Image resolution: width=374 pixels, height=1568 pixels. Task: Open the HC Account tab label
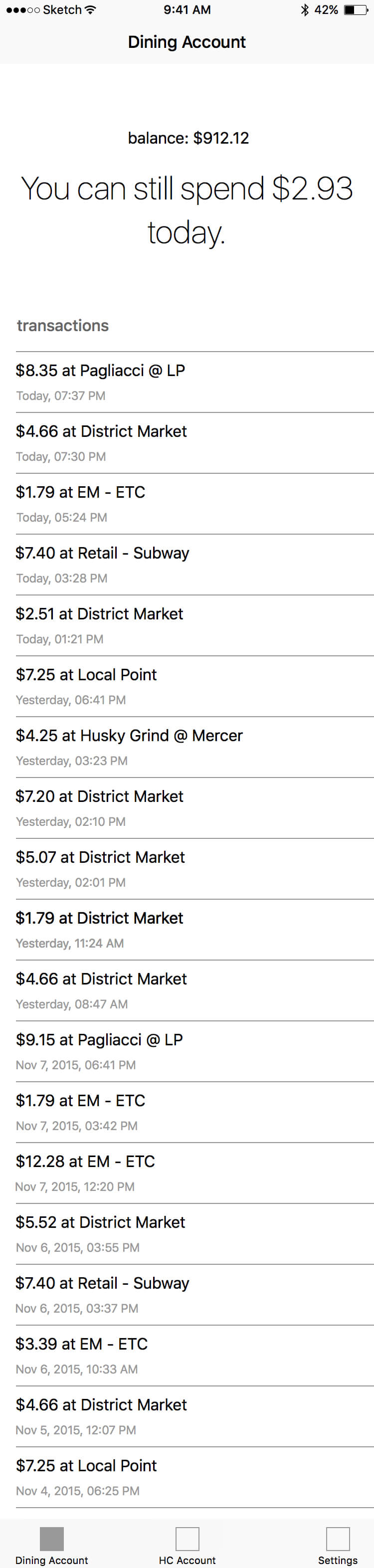coord(187,1560)
